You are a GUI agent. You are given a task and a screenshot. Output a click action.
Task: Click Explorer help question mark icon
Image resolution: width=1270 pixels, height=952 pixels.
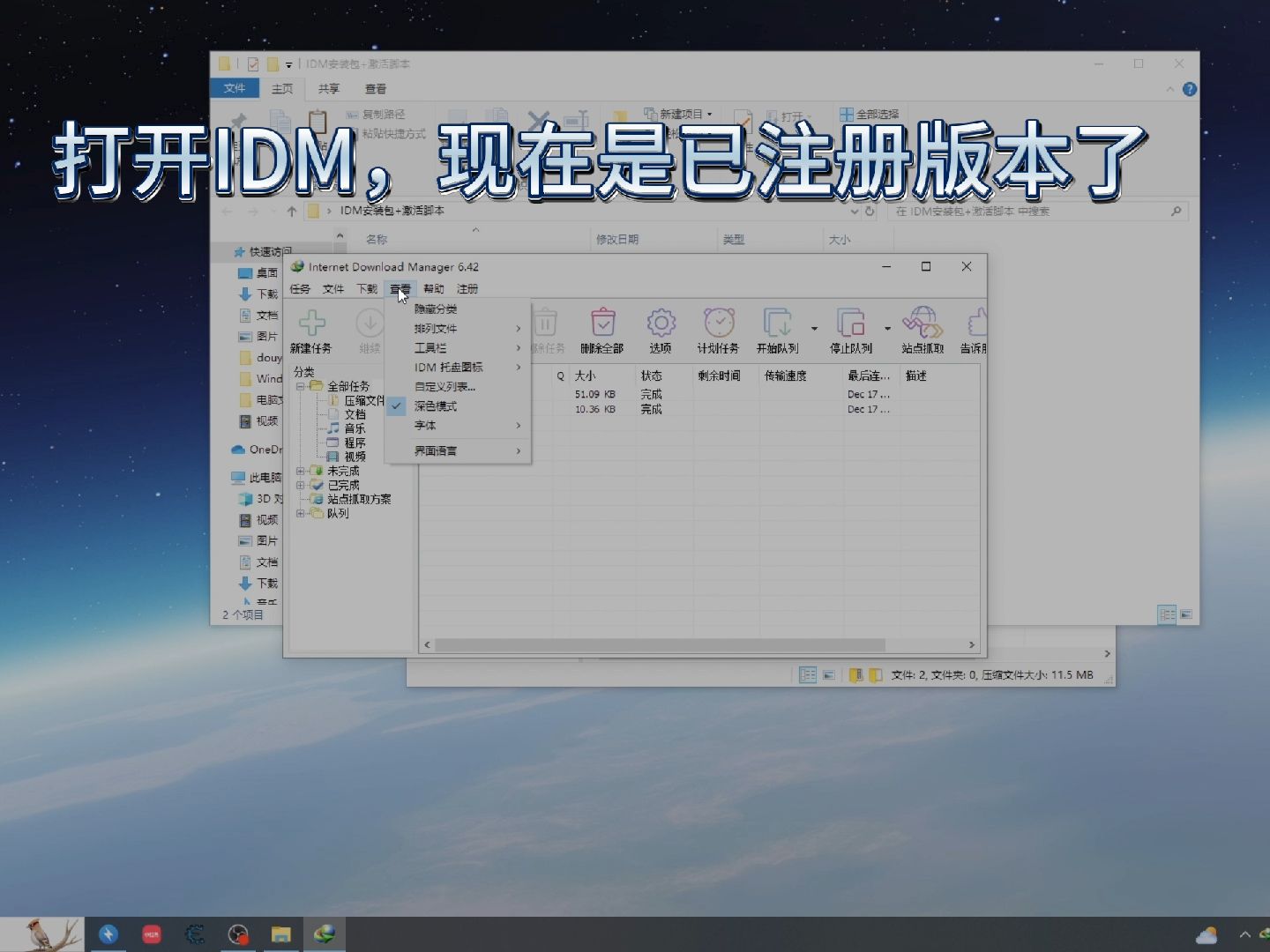click(x=1190, y=89)
